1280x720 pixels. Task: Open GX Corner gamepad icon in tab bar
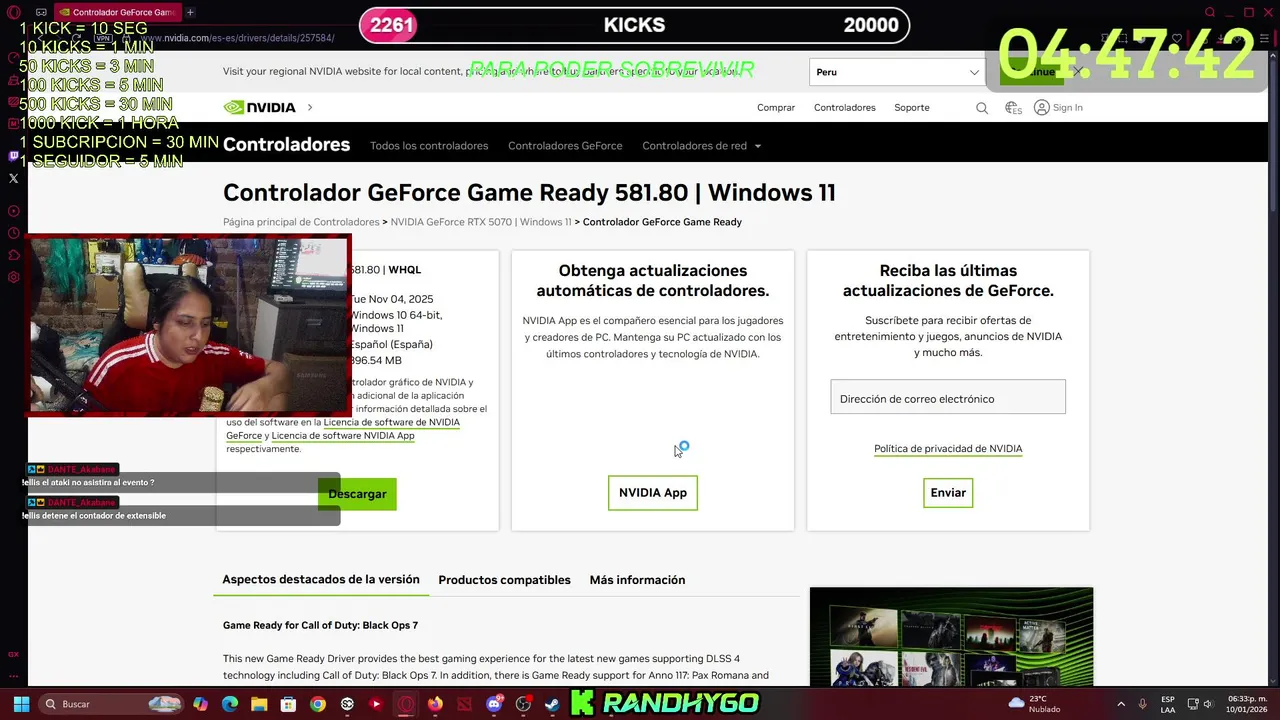[41, 13]
